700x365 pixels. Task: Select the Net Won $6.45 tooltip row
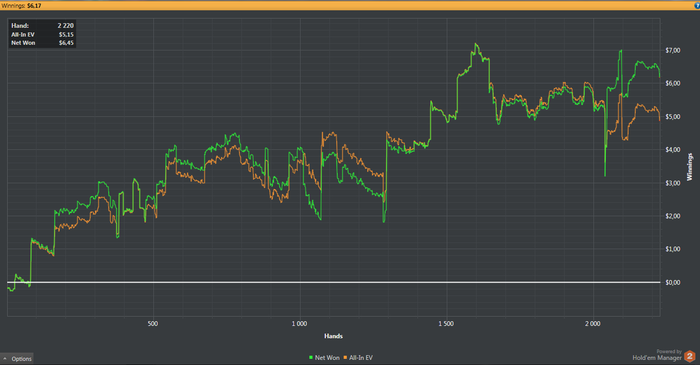[x=42, y=43]
